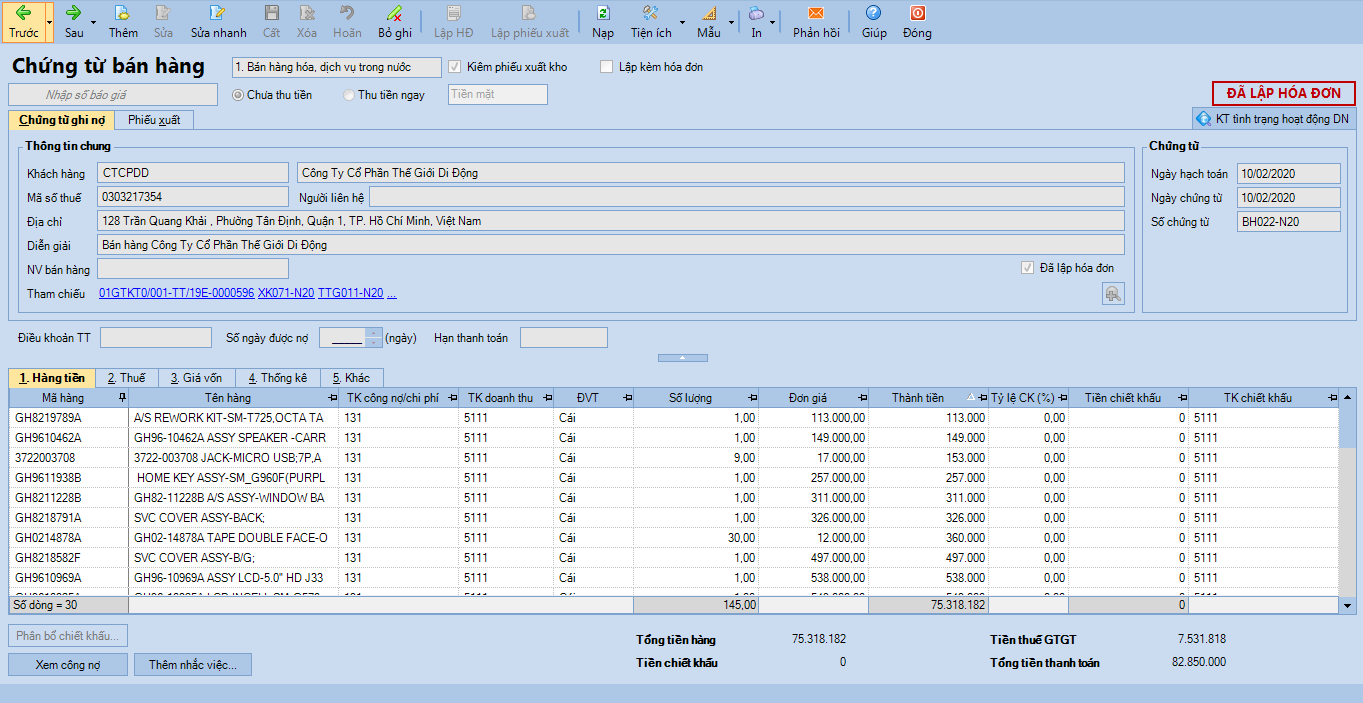Click the quantity cell 30,00
The image size is (1363, 703).
[696, 538]
